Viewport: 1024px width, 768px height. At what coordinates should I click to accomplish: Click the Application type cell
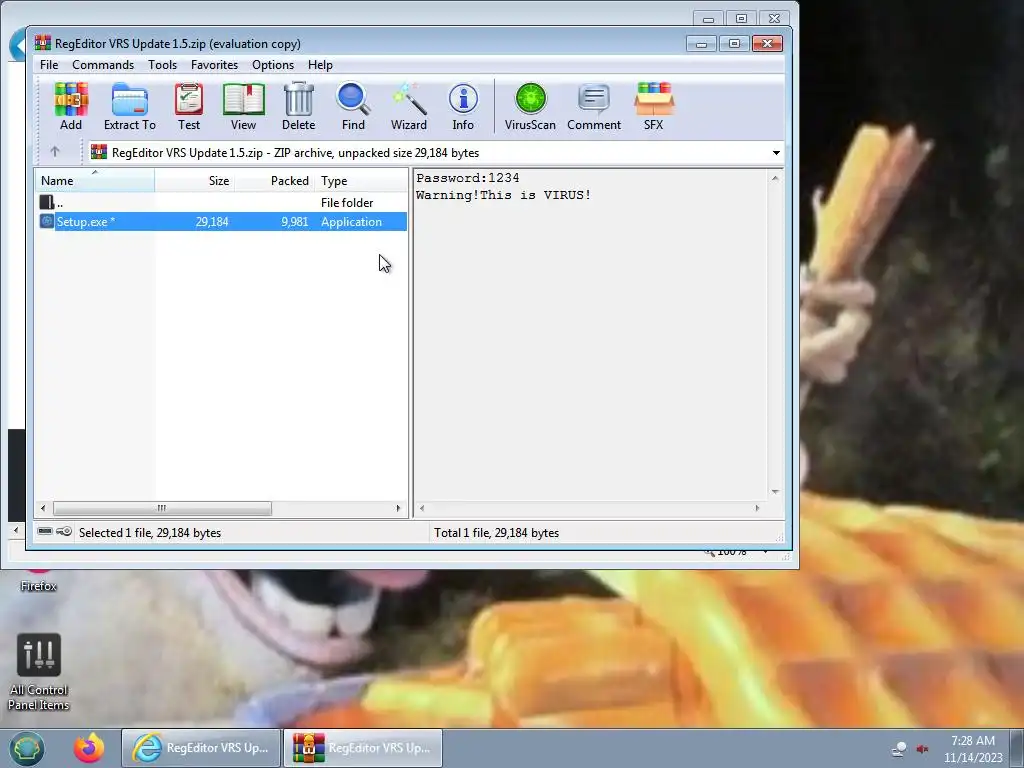coord(351,221)
